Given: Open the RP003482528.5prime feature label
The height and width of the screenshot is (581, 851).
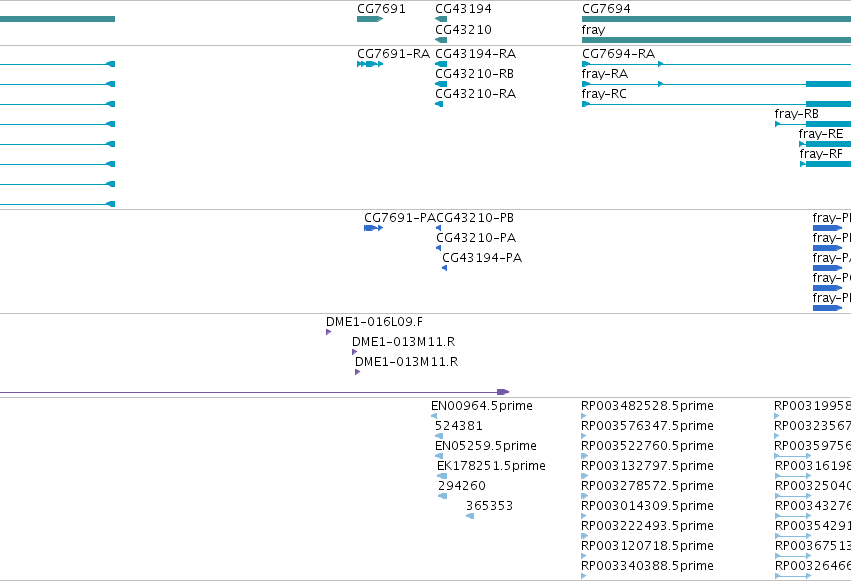Looking at the screenshot, I should click(647, 406).
